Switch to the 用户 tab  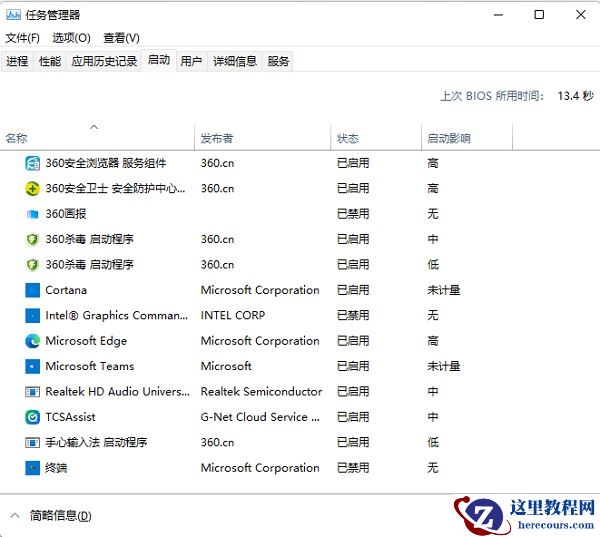click(x=191, y=61)
